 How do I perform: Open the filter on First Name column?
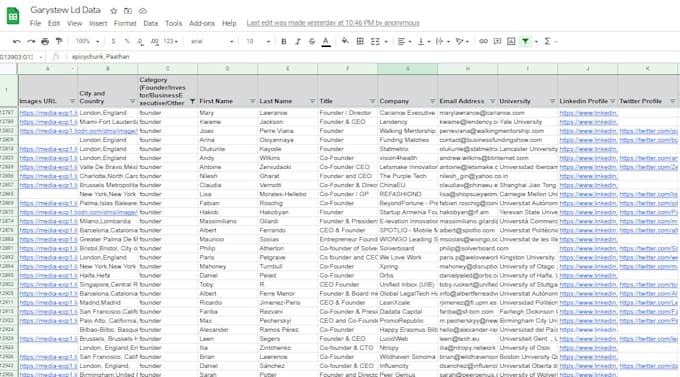click(252, 101)
